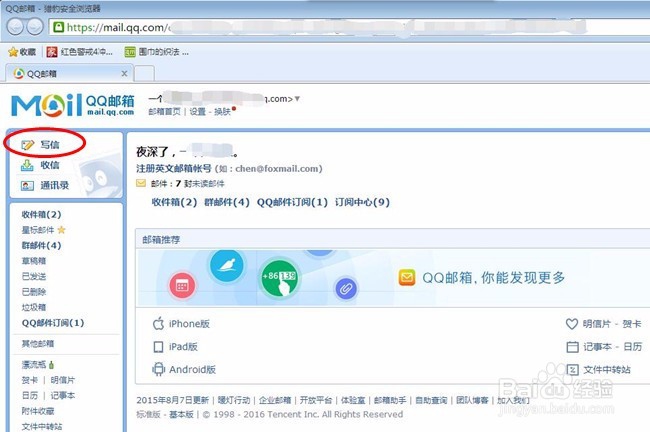Open a new blank tab
The image size is (650, 432).
point(145,73)
